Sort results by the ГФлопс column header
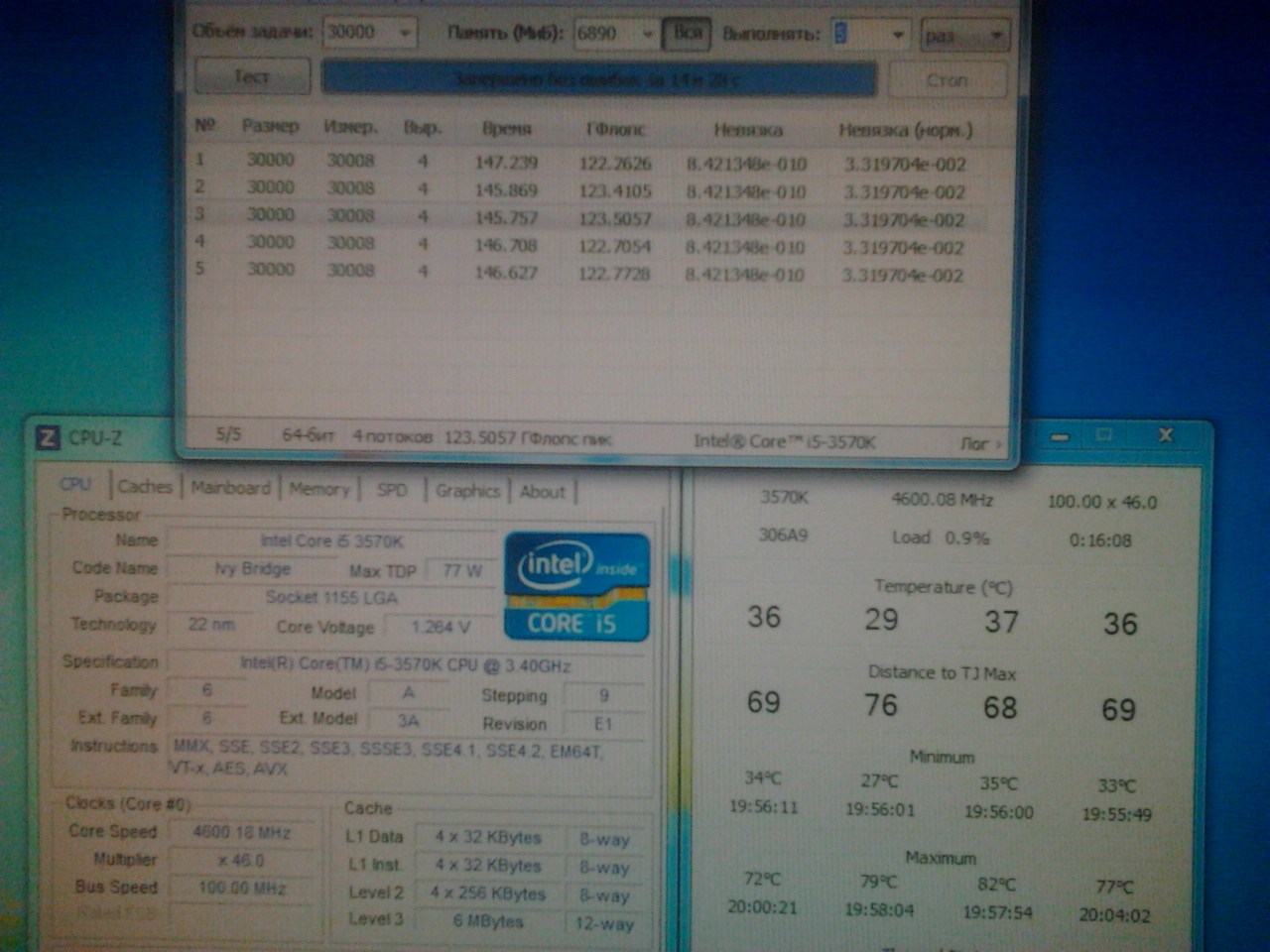1270x952 pixels. pos(616,129)
